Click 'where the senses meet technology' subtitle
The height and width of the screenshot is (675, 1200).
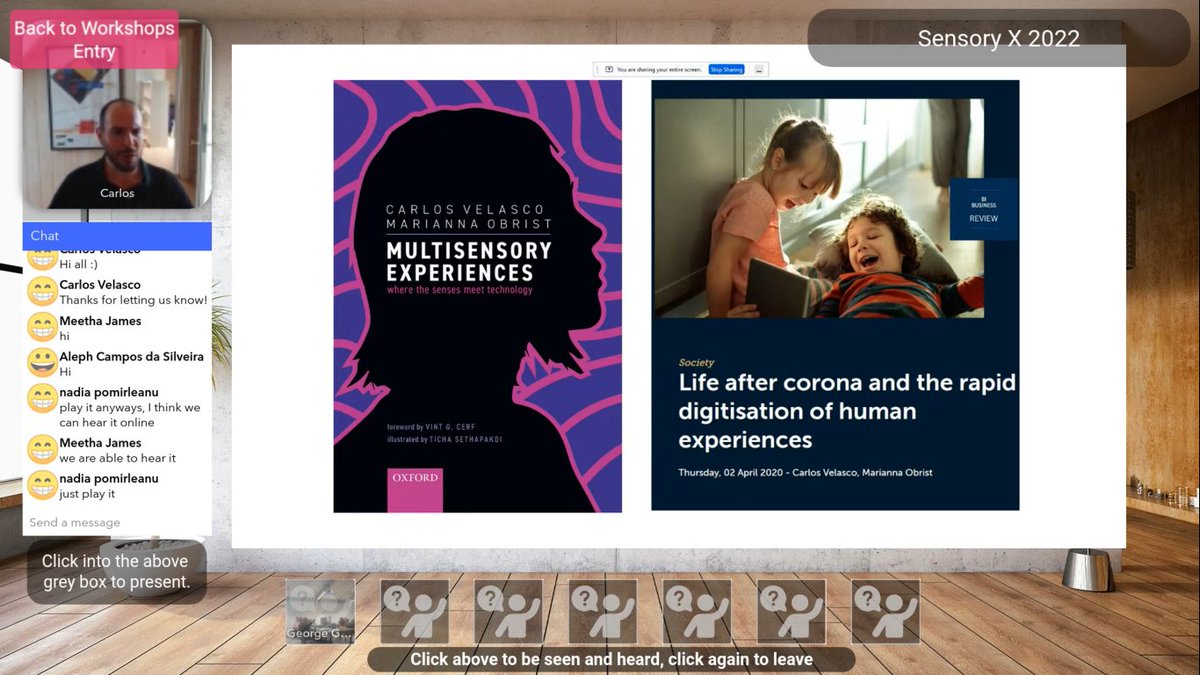[460, 290]
